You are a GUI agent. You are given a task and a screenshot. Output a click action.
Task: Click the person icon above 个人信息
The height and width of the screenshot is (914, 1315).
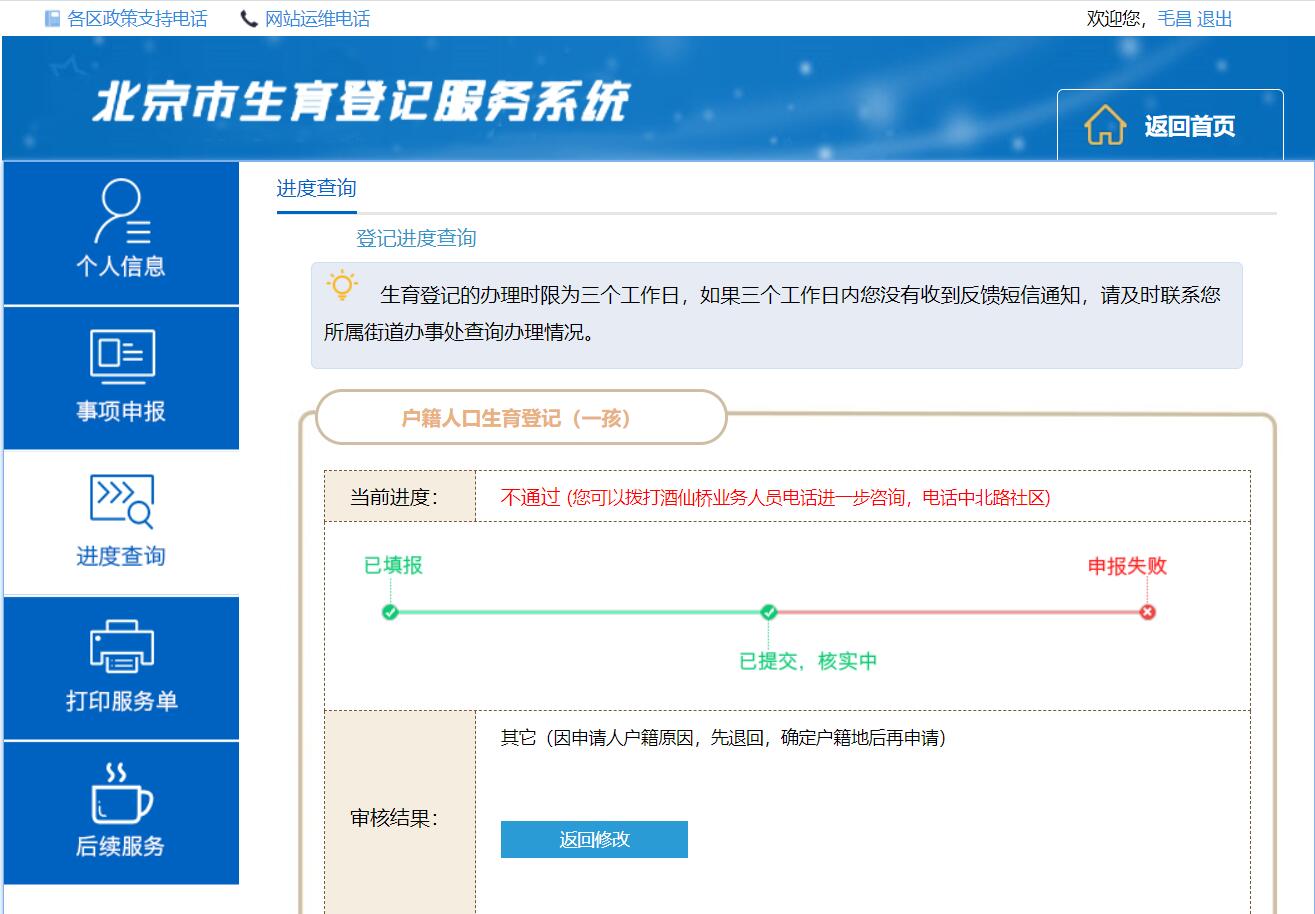(x=122, y=212)
